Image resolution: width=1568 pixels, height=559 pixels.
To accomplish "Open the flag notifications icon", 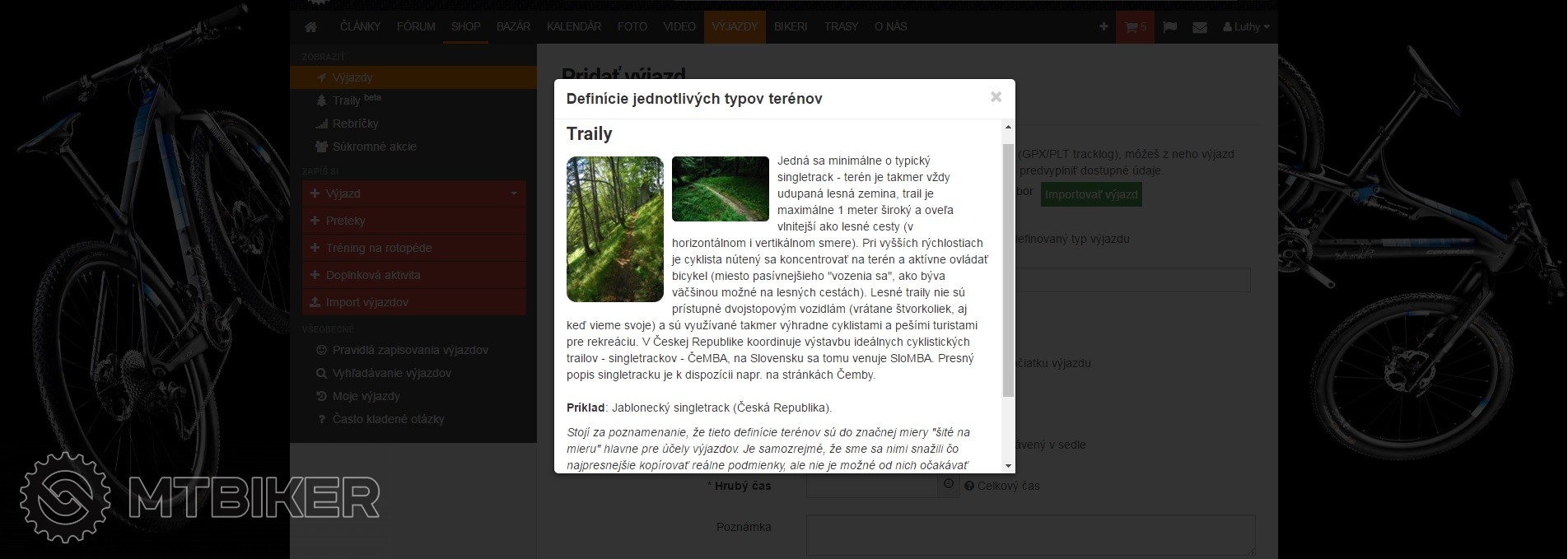I will (1169, 27).
